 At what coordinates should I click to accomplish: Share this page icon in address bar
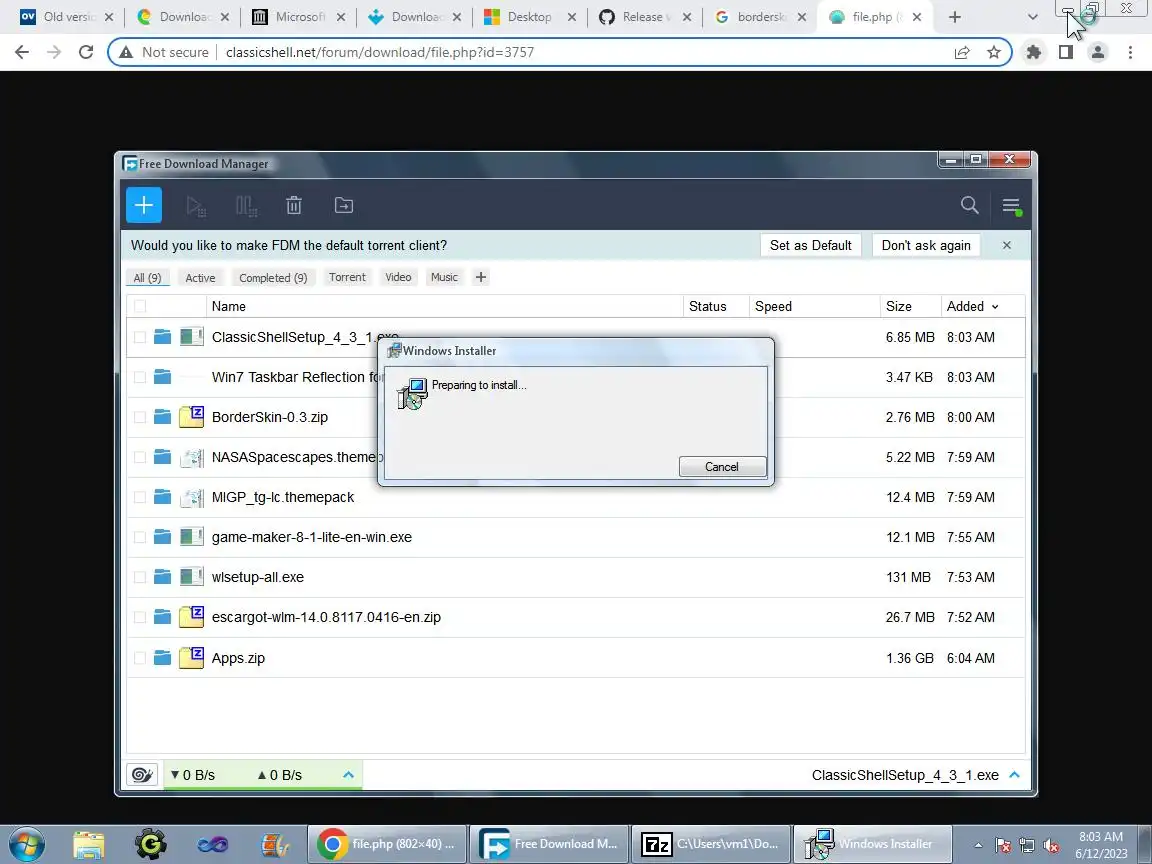coord(962,52)
